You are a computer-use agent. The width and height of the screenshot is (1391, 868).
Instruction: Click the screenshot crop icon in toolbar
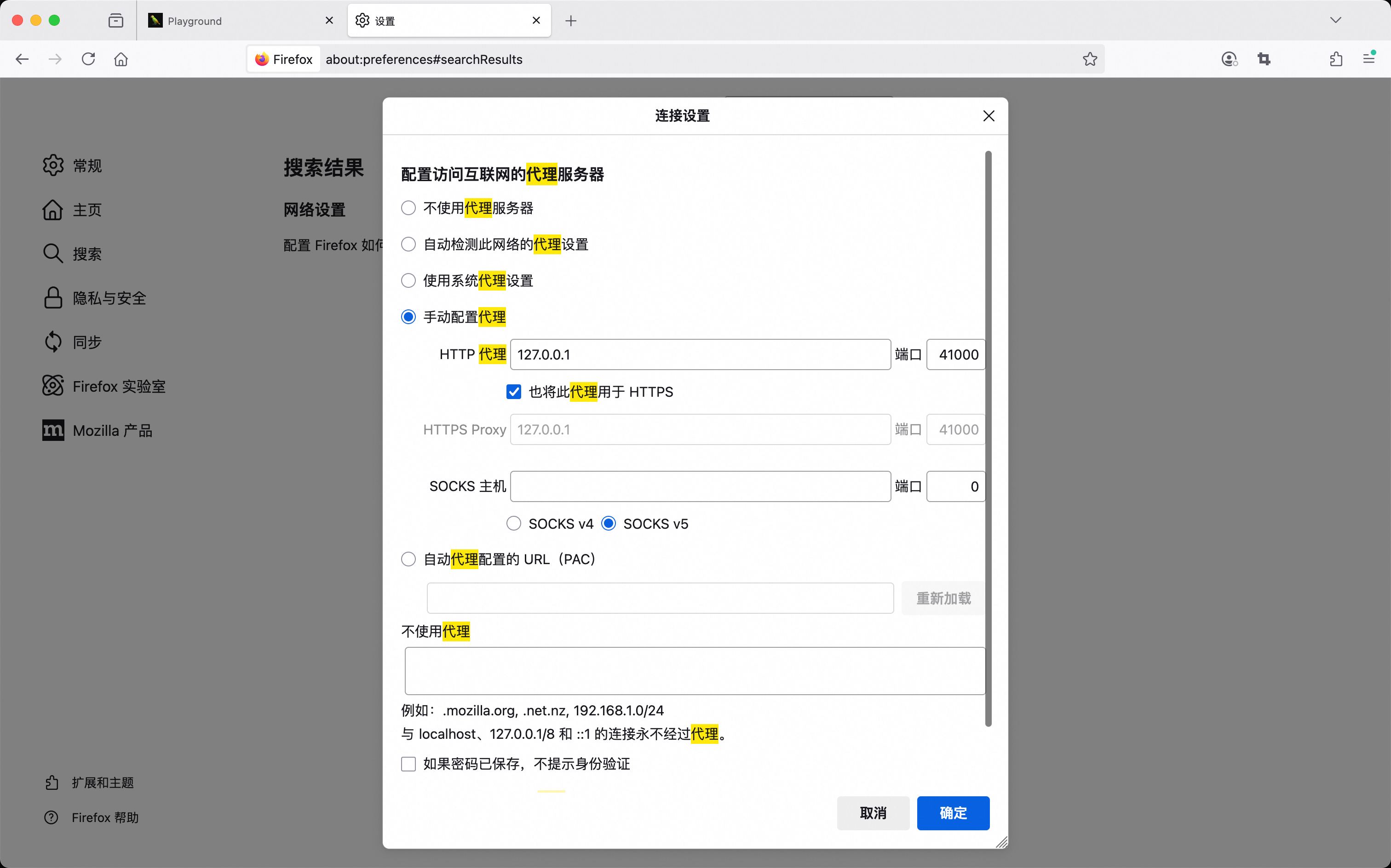coord(1264,59)
